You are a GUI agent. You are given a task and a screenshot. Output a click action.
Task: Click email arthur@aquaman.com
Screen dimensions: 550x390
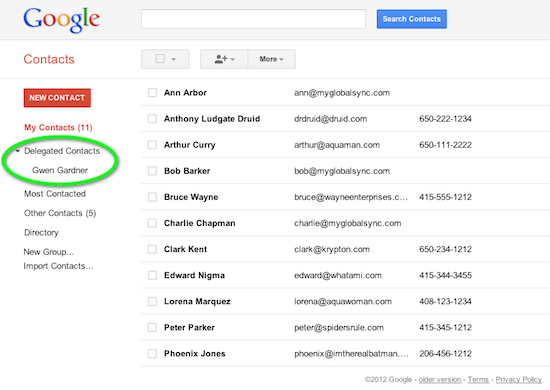tap(337, 145)
